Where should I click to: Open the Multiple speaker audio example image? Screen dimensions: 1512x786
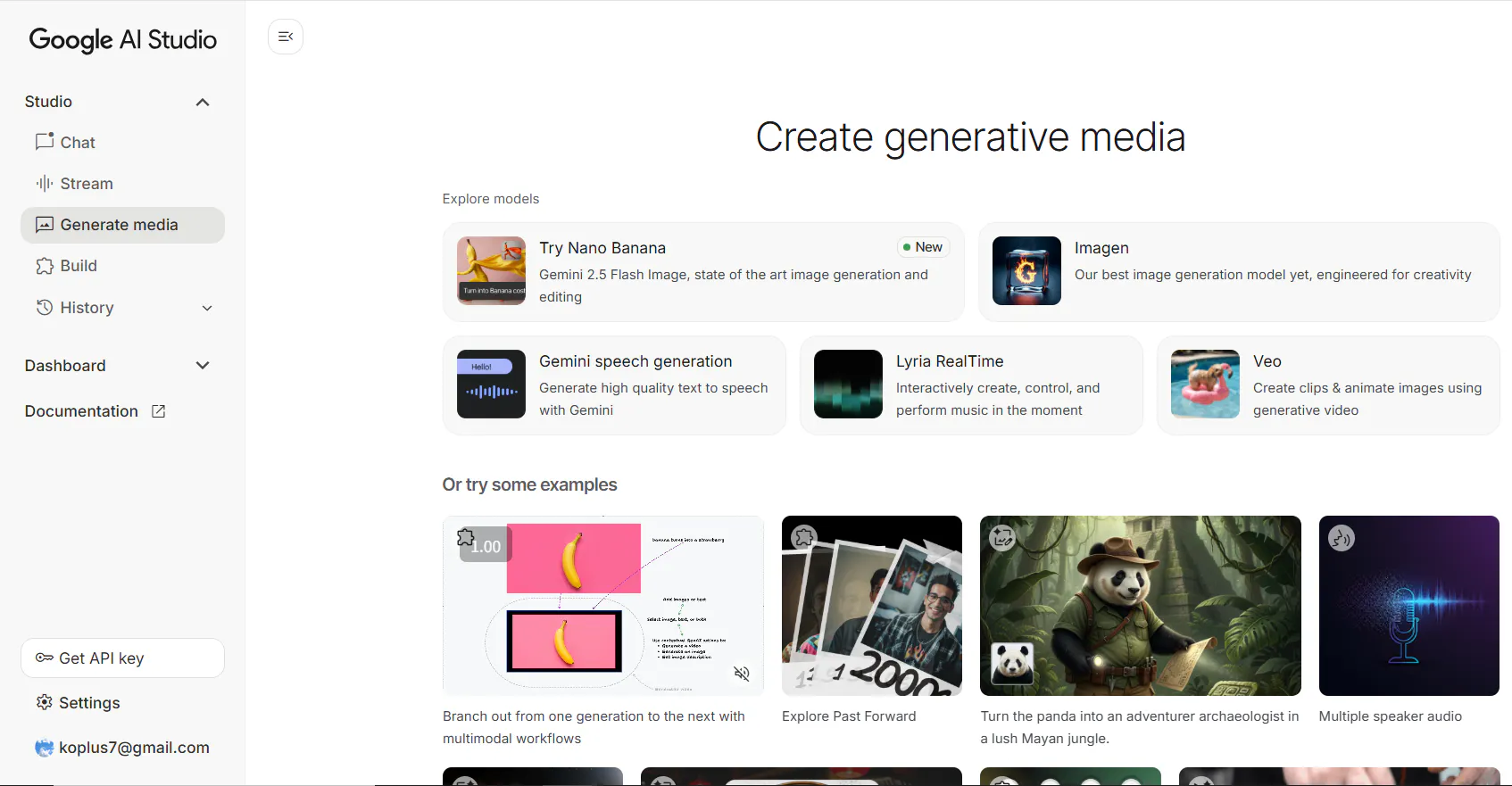click(x=1409, y=606)
